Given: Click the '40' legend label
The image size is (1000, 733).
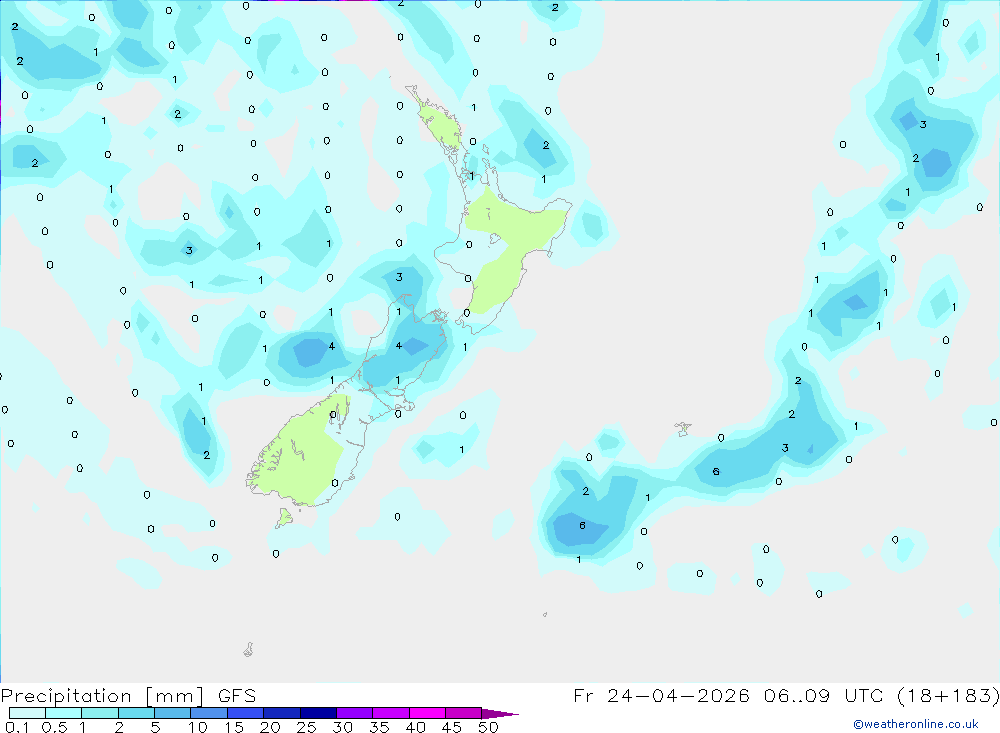Looking at the screenshot, I should (x=416, y=727).
